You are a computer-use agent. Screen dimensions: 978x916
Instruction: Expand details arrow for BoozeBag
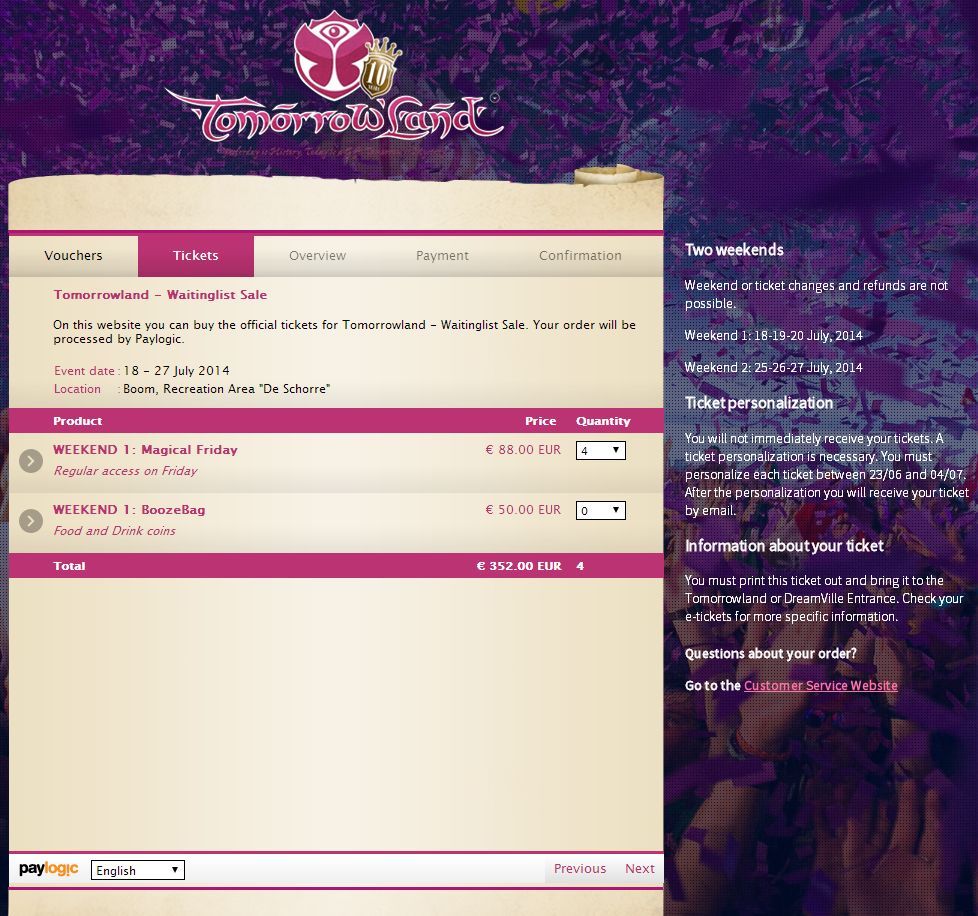31,521
